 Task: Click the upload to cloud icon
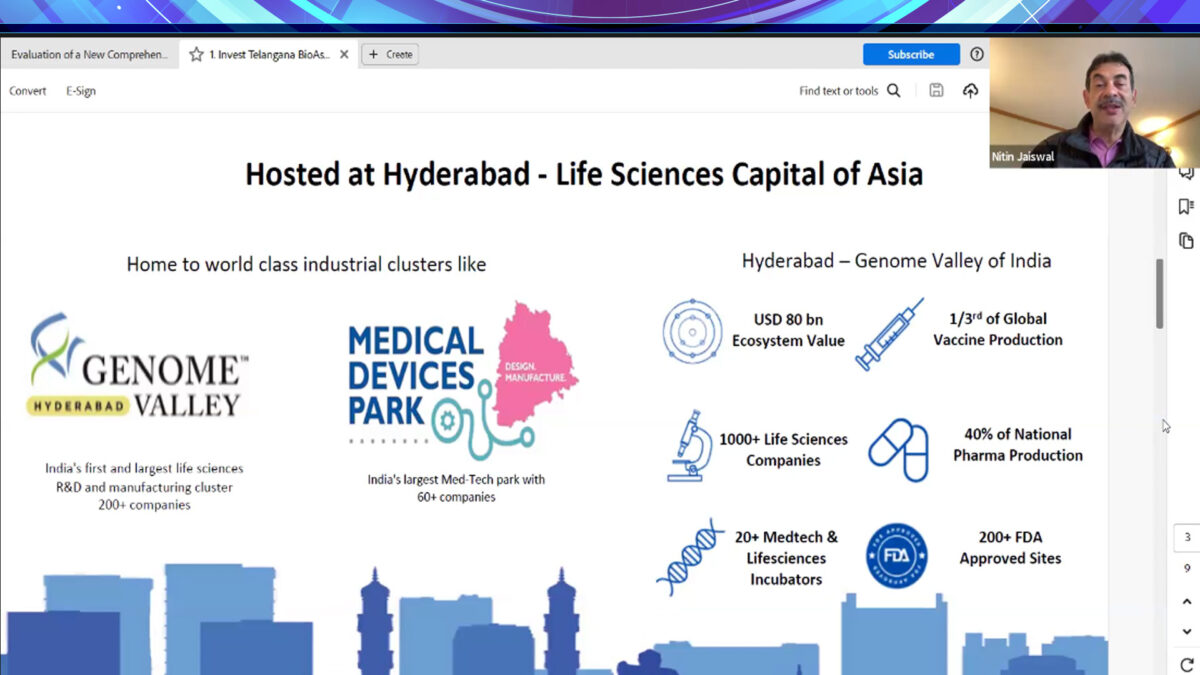tap(970, 91)
